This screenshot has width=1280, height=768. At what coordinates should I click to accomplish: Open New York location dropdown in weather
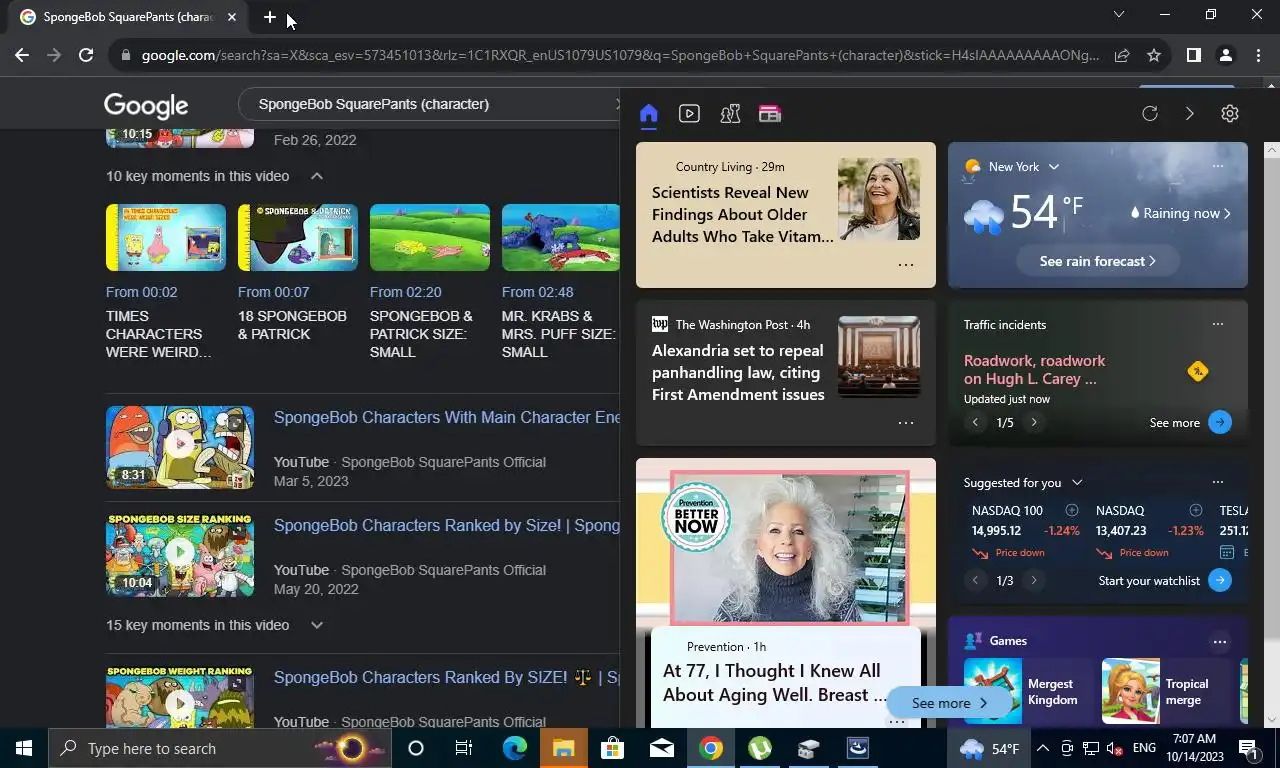tap(1053, 167)
